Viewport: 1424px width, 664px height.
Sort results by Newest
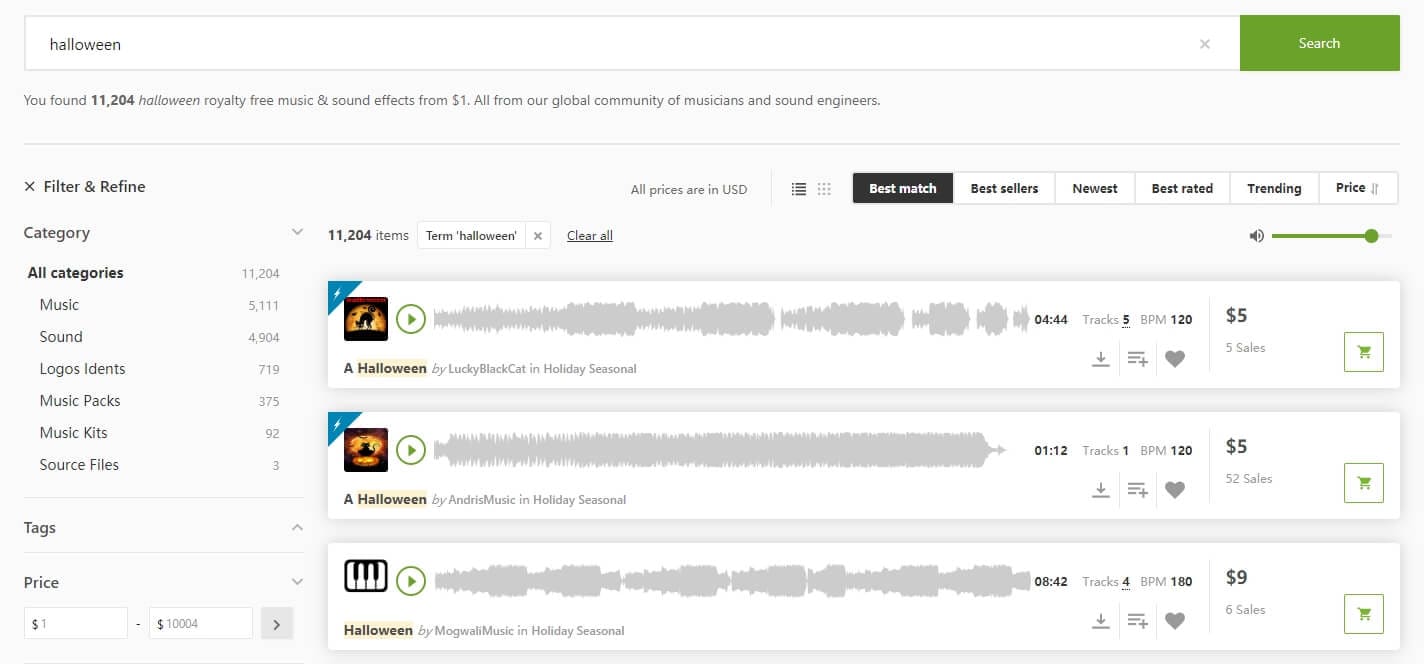point(1094,188)
